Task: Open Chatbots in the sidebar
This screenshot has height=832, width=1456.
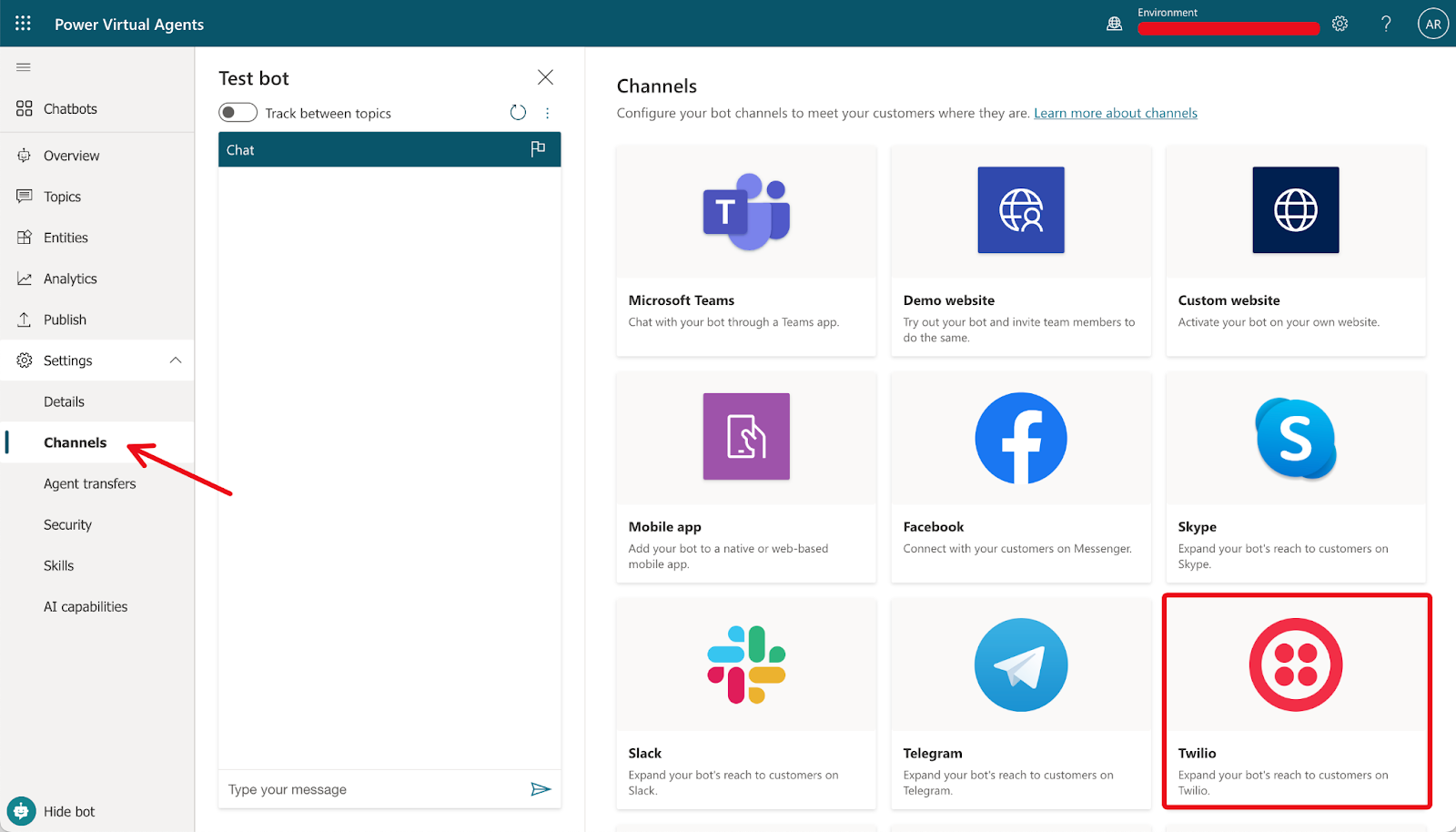Action: click(96, 108)
